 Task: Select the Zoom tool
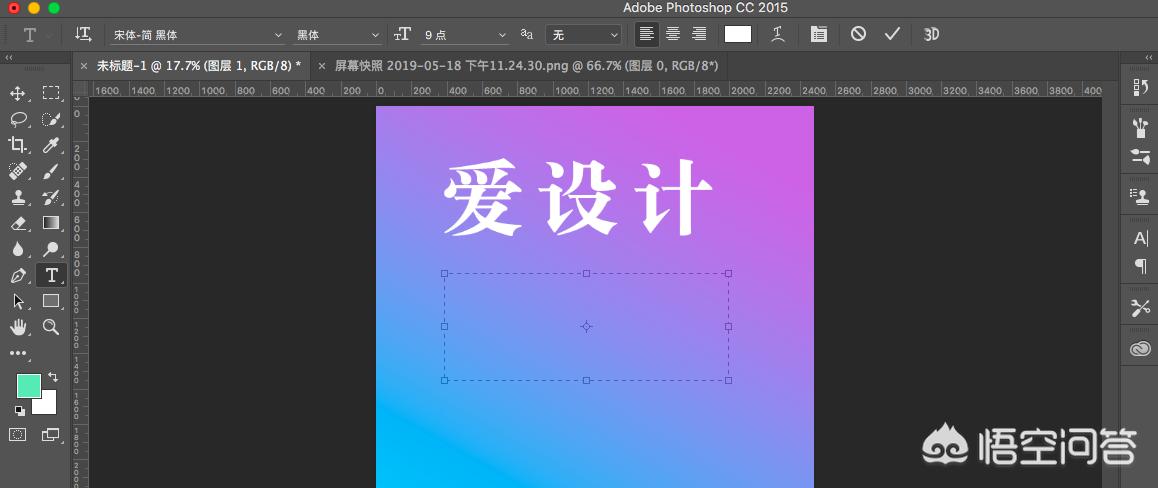coord(51,327)
